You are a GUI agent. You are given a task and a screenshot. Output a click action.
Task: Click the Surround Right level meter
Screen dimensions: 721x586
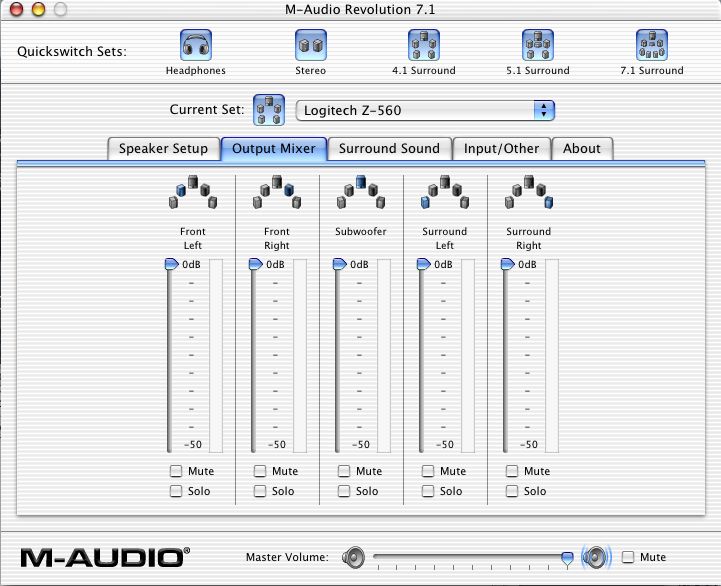pyautogui.click(x=552, y=356)
